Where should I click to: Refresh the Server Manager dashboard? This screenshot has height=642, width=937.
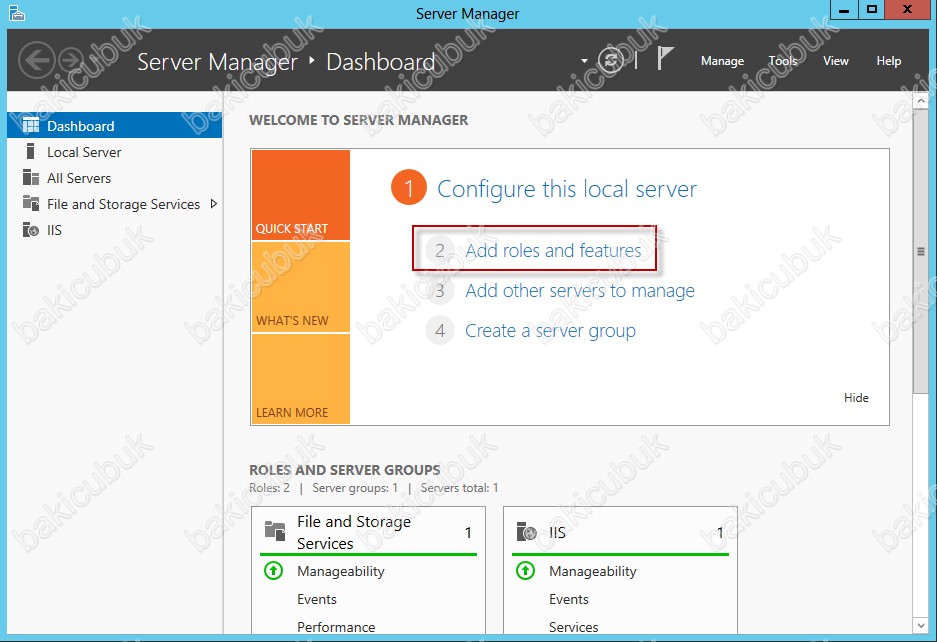(x=611, y=60)
